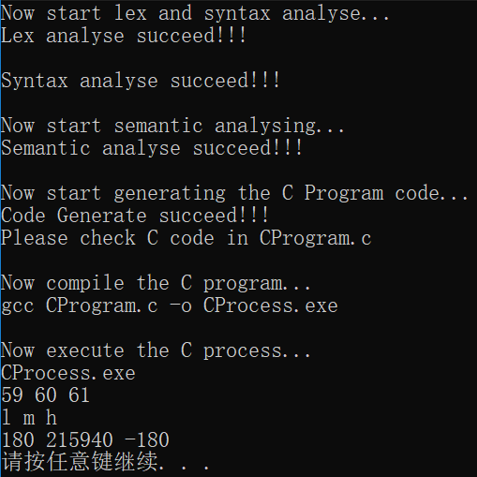Click the 'Now compile the C program...' line
This screenshot has height=477, width=477.
156,283
